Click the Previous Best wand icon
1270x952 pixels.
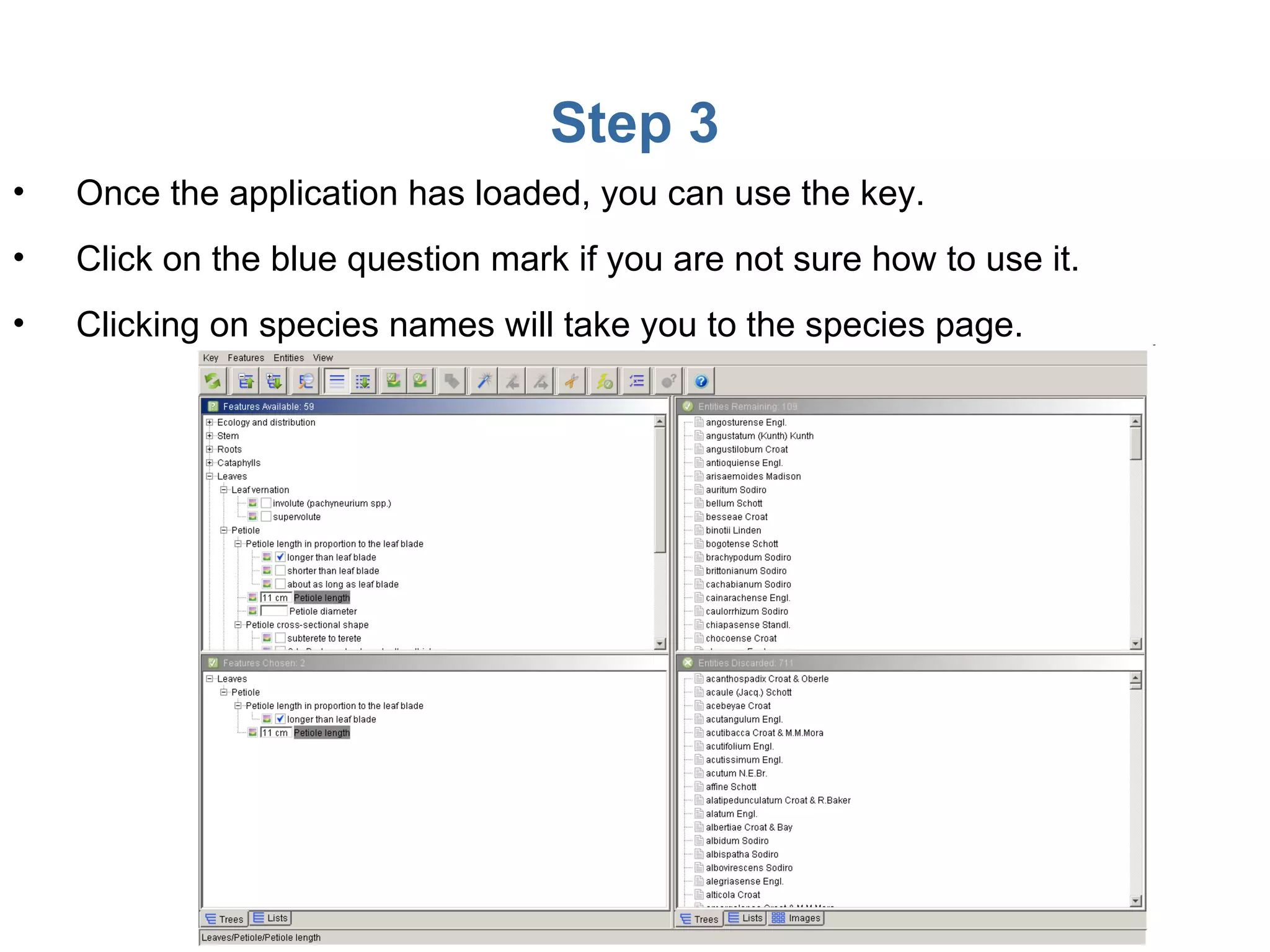pyautogui.click(x=512, y=381)
